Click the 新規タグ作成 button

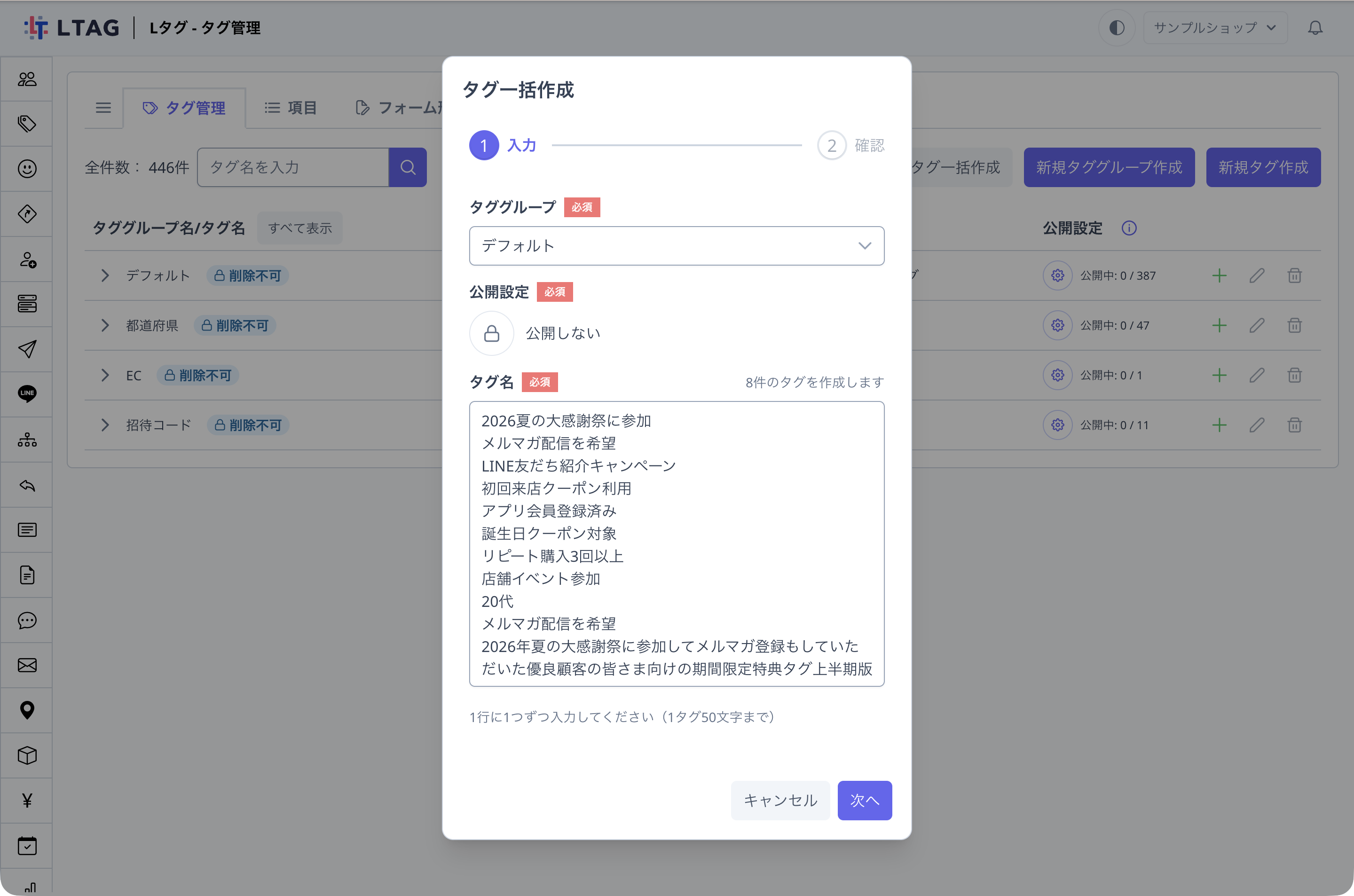coord(1263,167)
